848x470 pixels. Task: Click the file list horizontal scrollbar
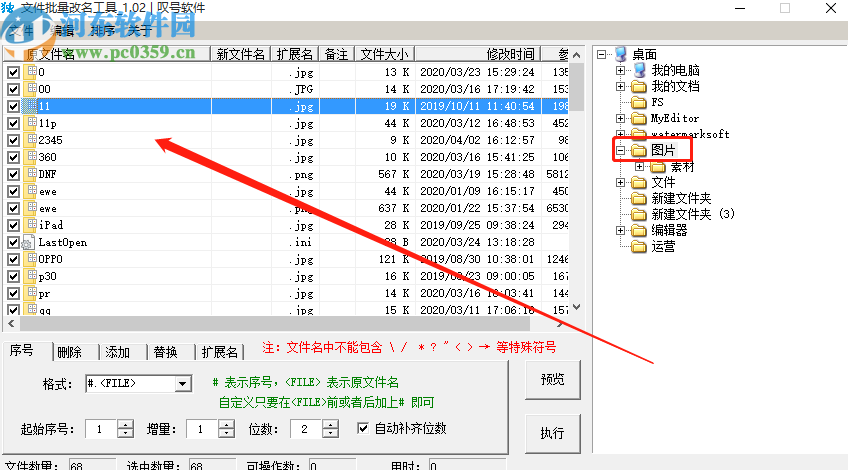(275, 324)
